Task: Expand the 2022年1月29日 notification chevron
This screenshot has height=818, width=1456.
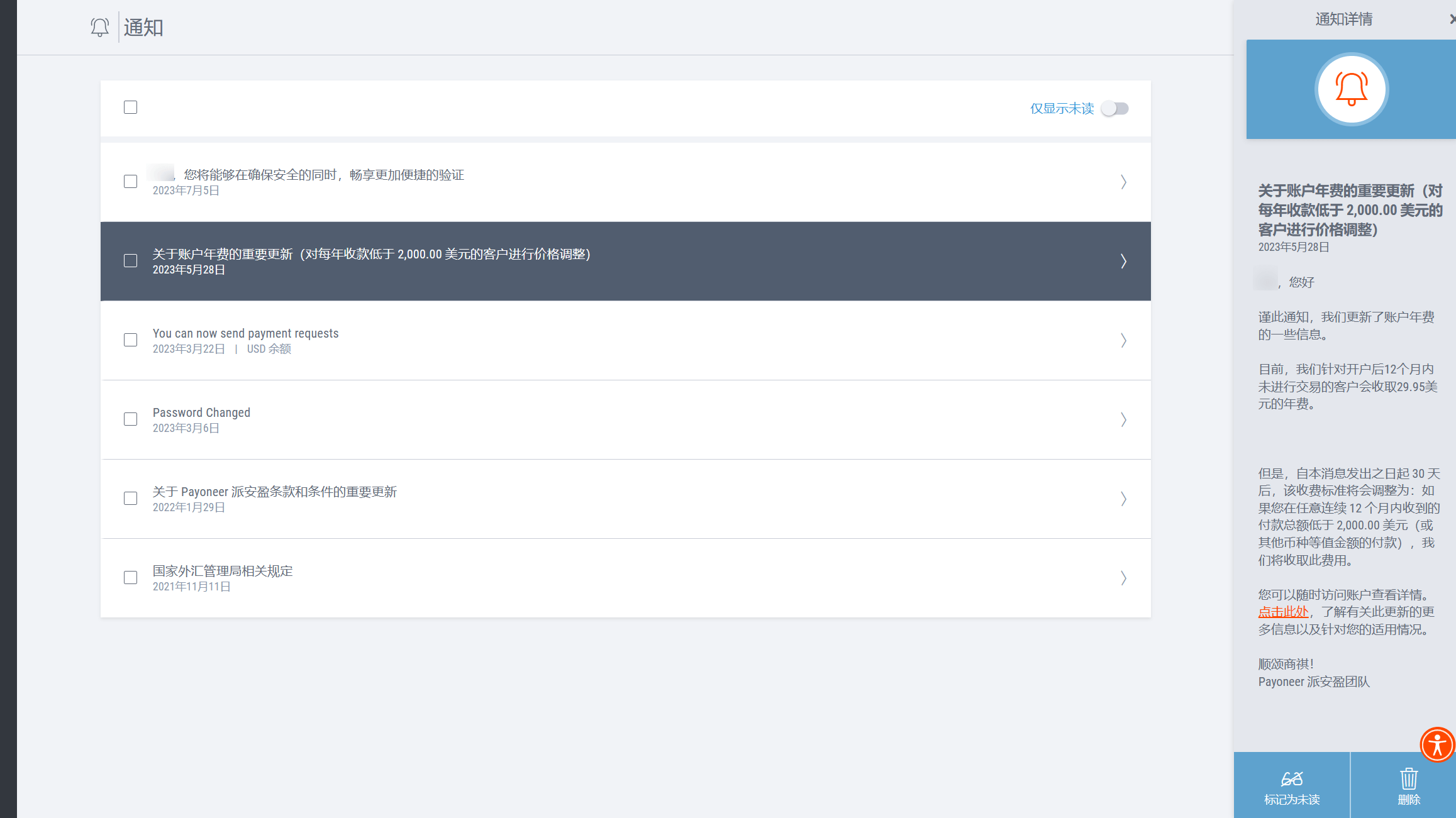Action: (1123, 499)
